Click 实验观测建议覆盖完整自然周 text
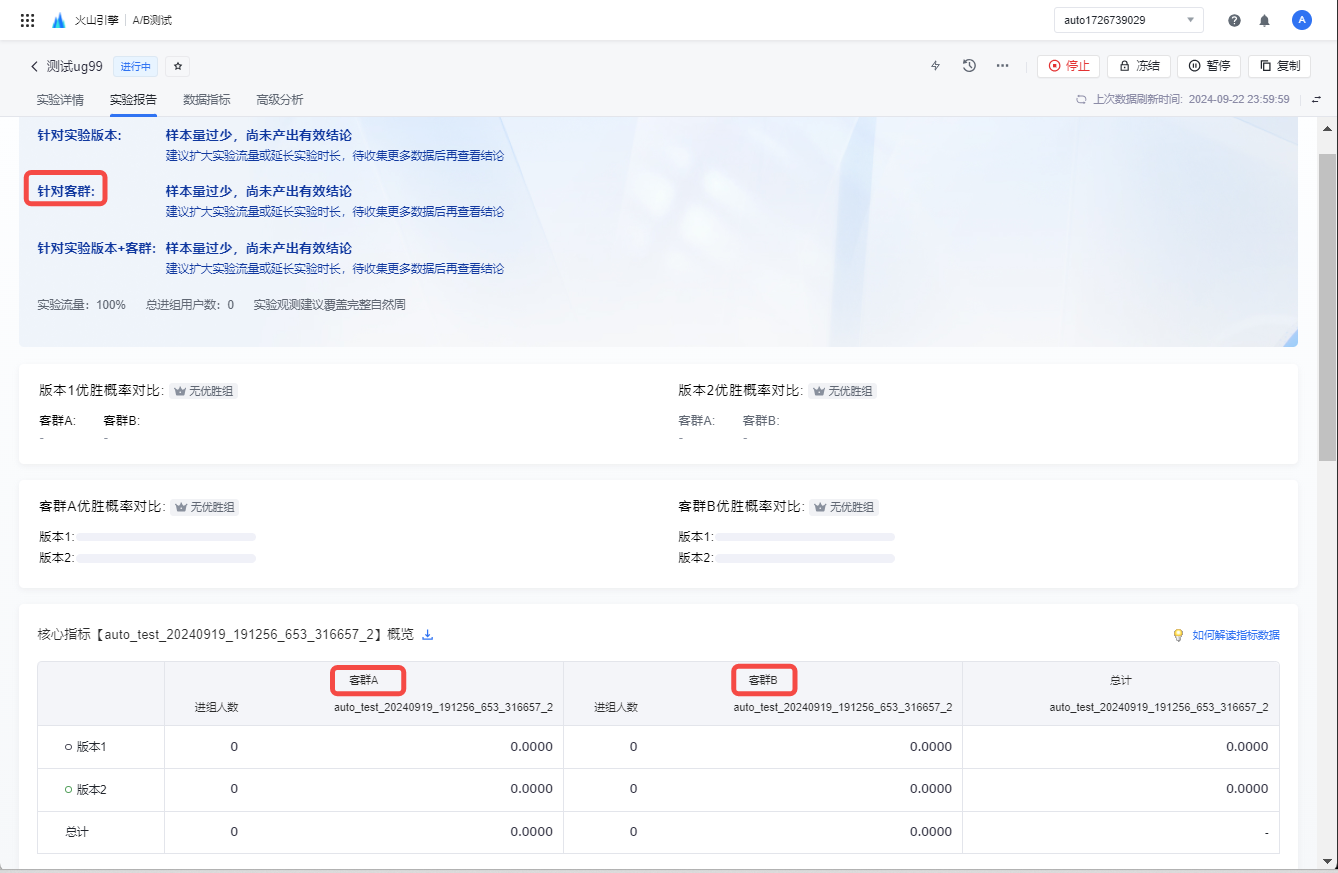This screenshot has height=873, width=1338. pyautogui.click(x=330, y=305)
